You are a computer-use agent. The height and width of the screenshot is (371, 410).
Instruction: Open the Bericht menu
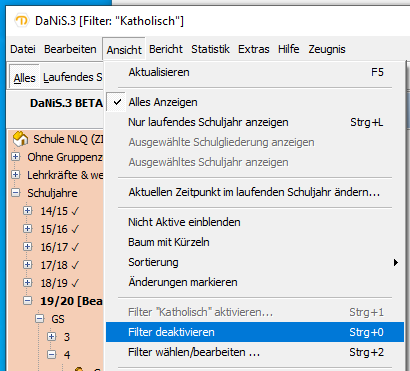click(166, 49)
